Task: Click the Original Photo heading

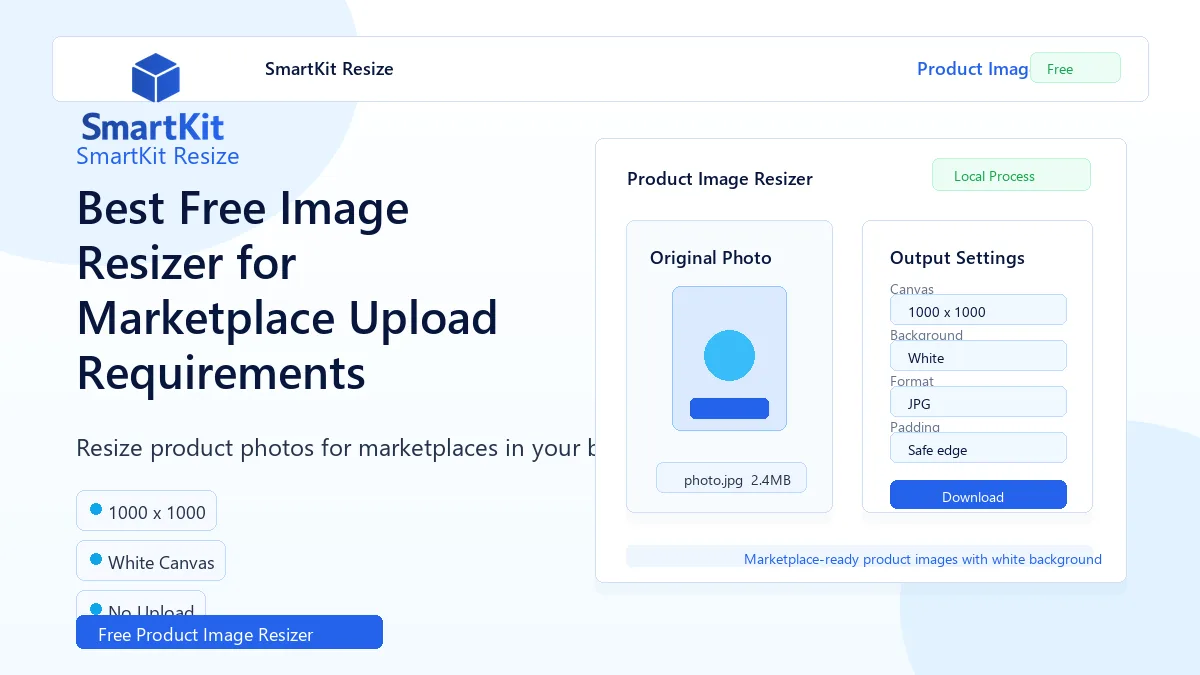Action: pos(711,258)
